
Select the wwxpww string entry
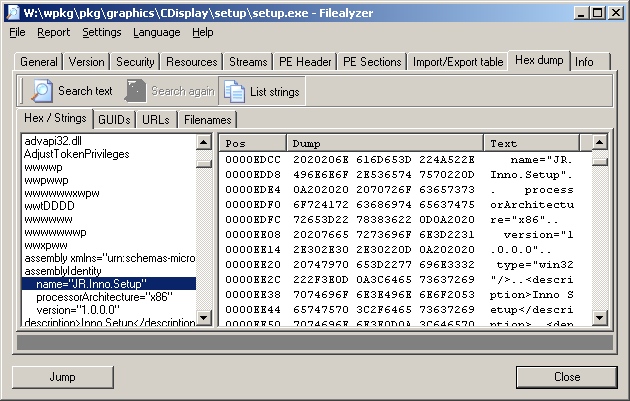(x=46, y=245)
